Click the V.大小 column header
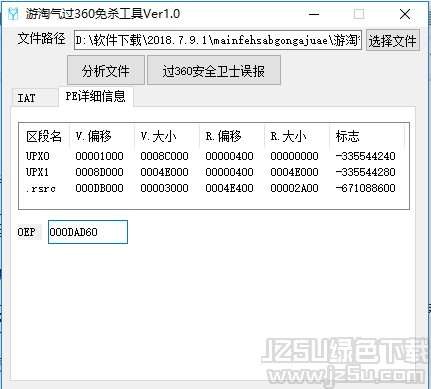 click(167, 136)
